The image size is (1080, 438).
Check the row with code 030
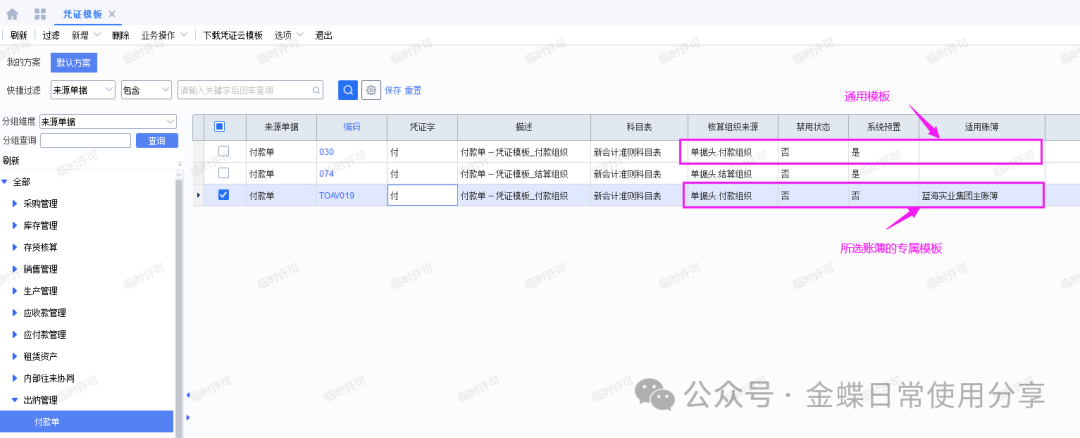coord(223,152)
